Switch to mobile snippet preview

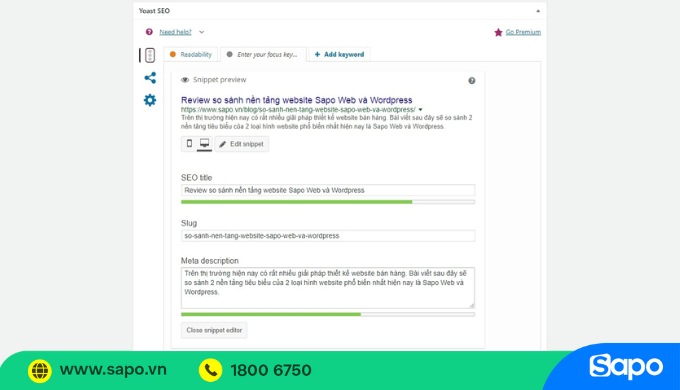189,144
